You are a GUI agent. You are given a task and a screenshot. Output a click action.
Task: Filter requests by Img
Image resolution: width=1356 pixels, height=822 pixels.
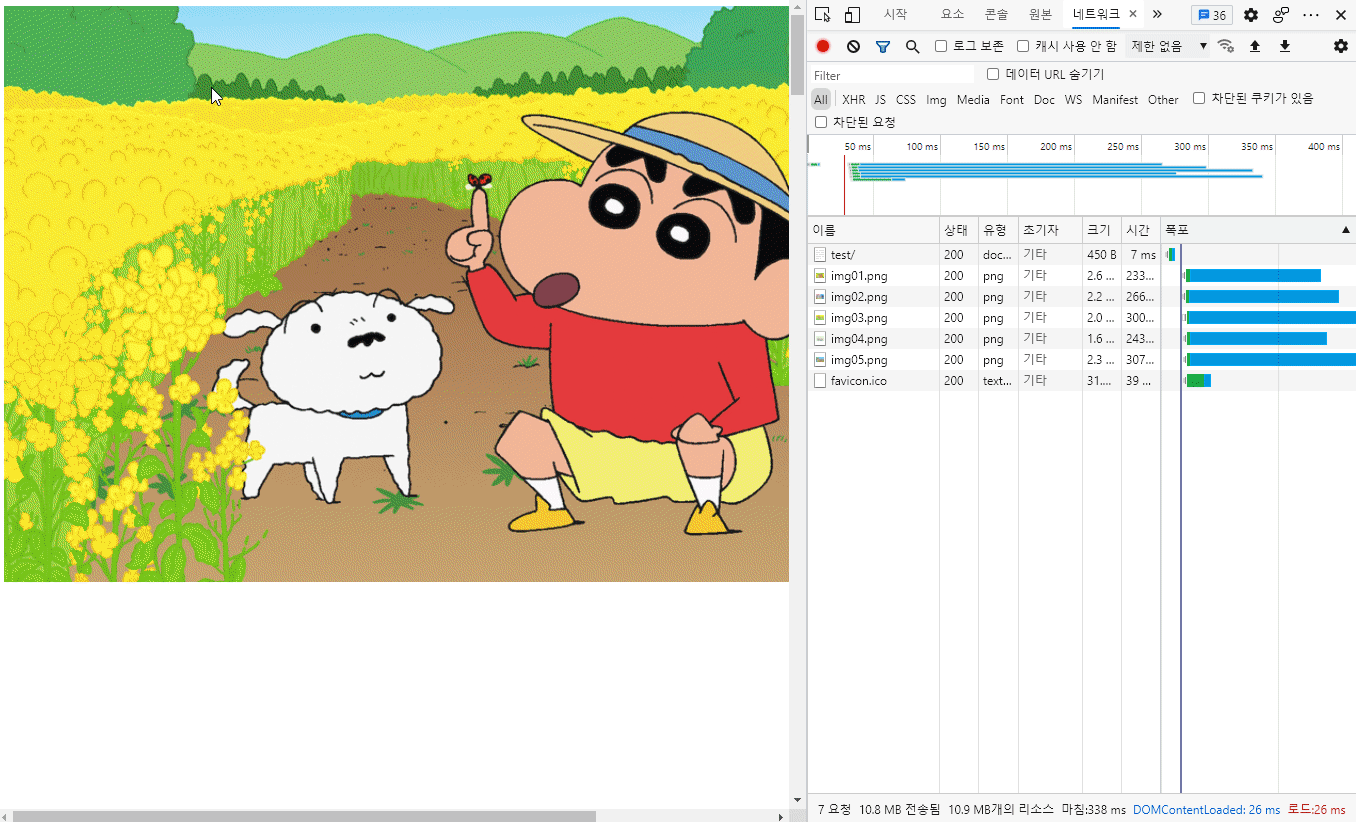click(936, 100)
